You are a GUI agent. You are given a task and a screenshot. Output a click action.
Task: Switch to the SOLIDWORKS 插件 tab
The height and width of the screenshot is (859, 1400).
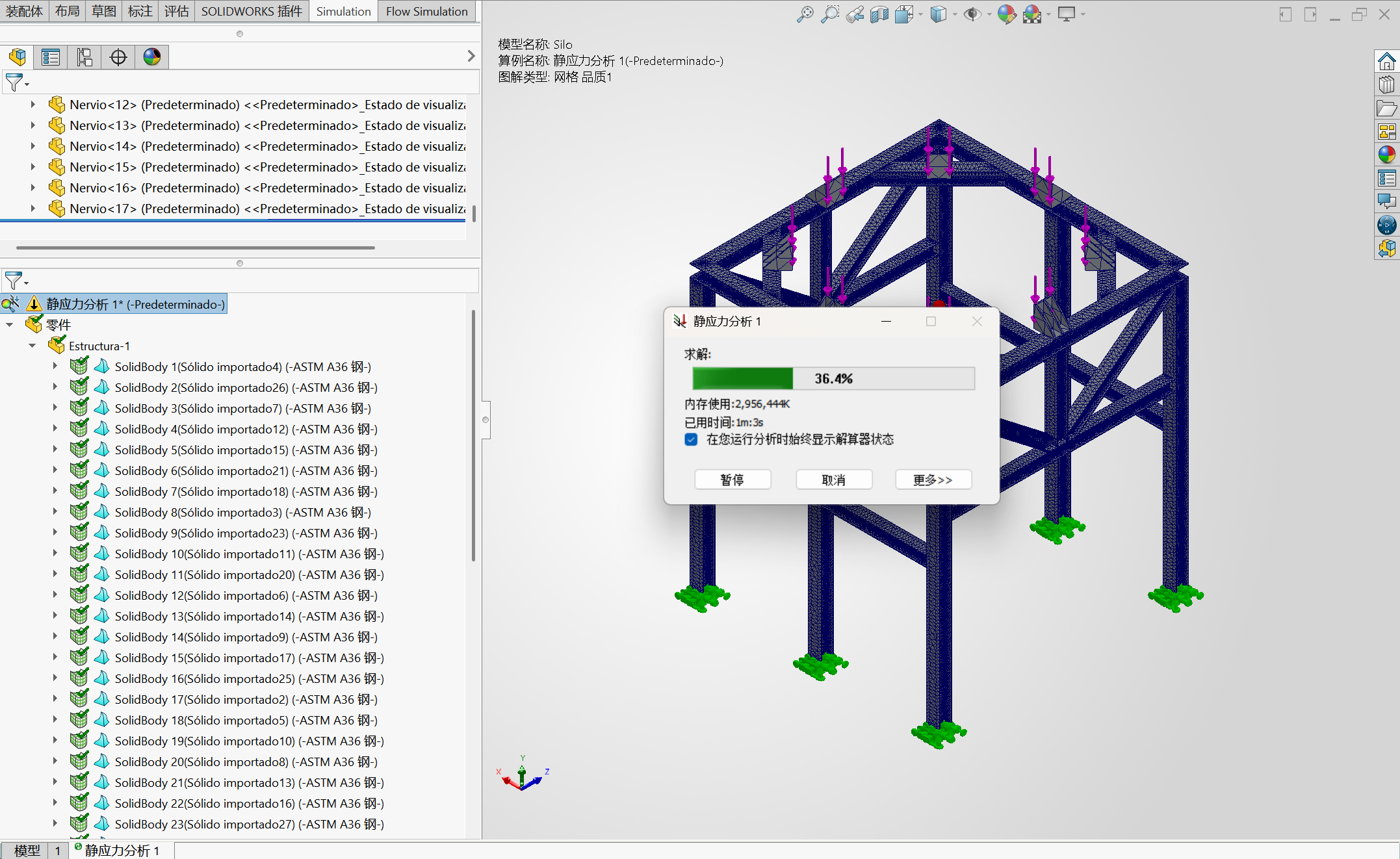(x=252, y=11)
